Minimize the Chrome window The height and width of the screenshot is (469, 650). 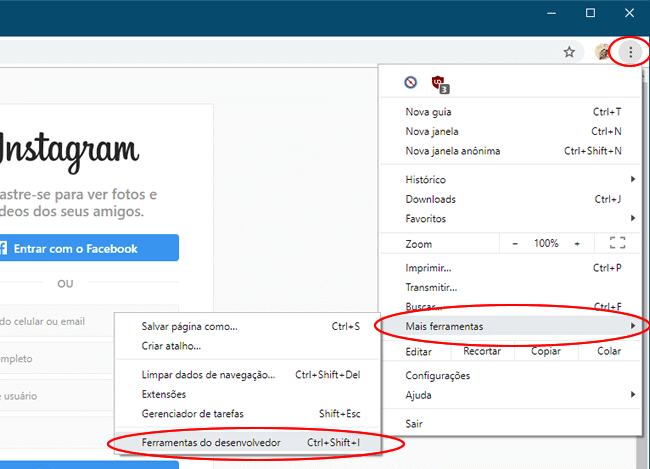tap(551, 13)
